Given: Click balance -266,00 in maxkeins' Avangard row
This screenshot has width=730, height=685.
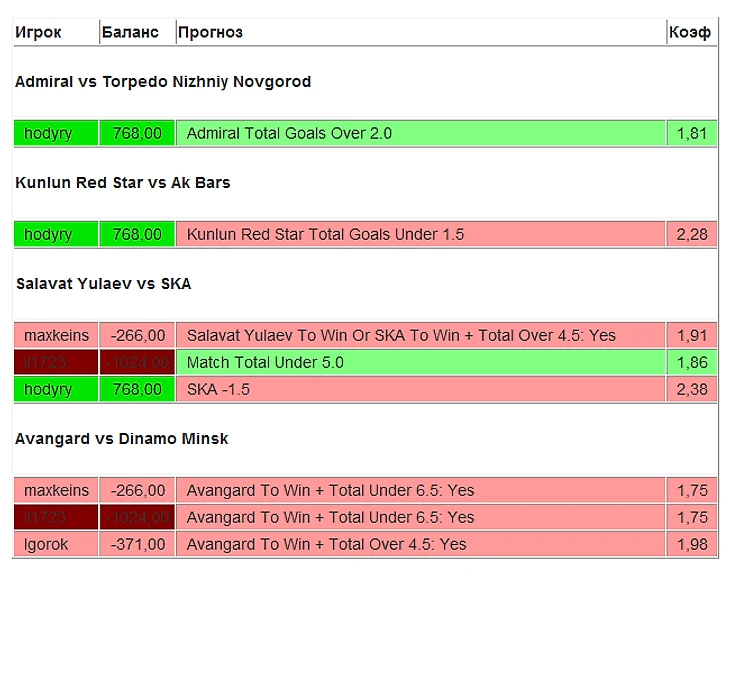Looking at the screenshot, I should tap(137, 490).
